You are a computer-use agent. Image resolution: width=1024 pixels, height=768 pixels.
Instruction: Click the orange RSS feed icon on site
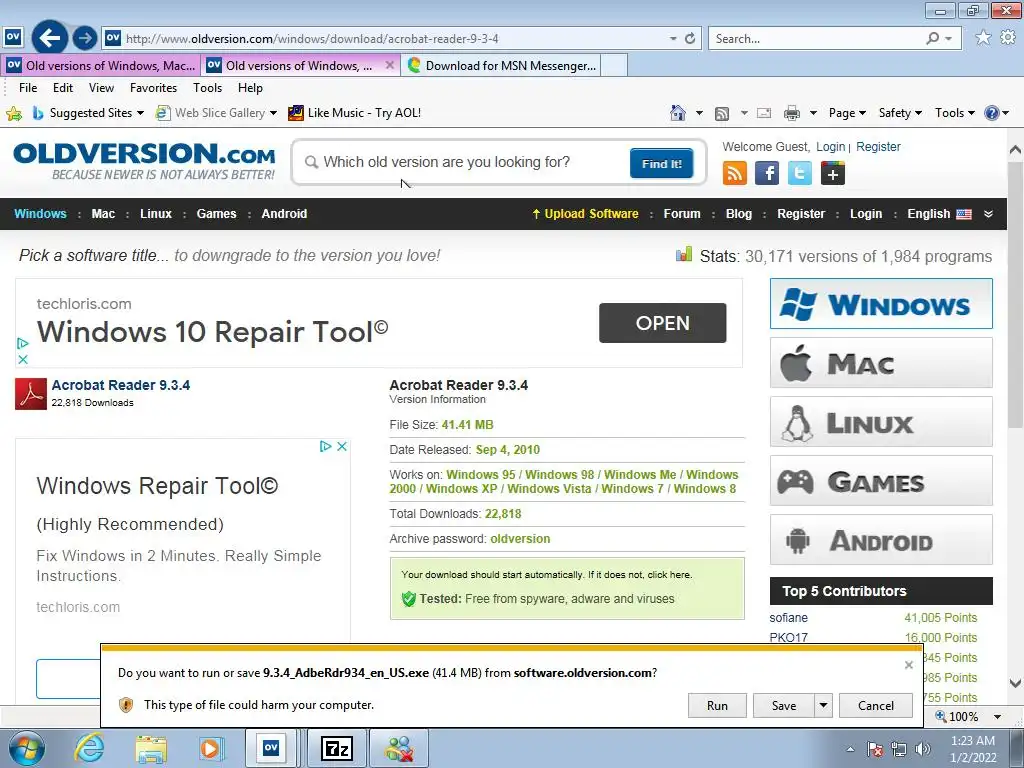pos(735,173)
